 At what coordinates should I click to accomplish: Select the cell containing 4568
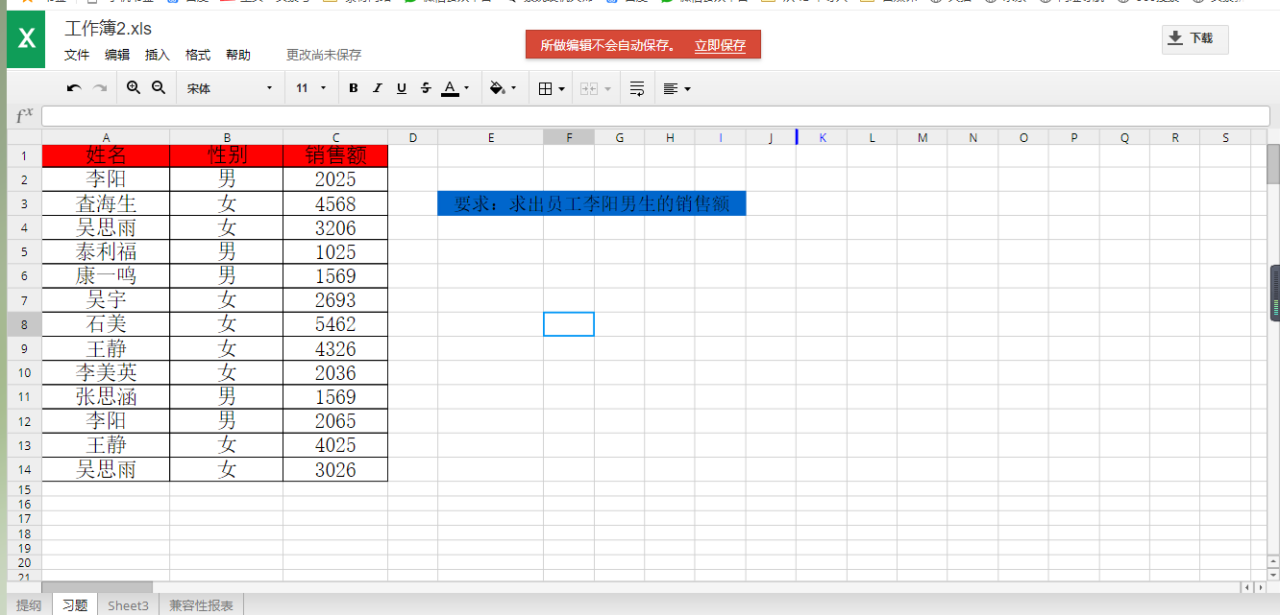coord(335,203)
